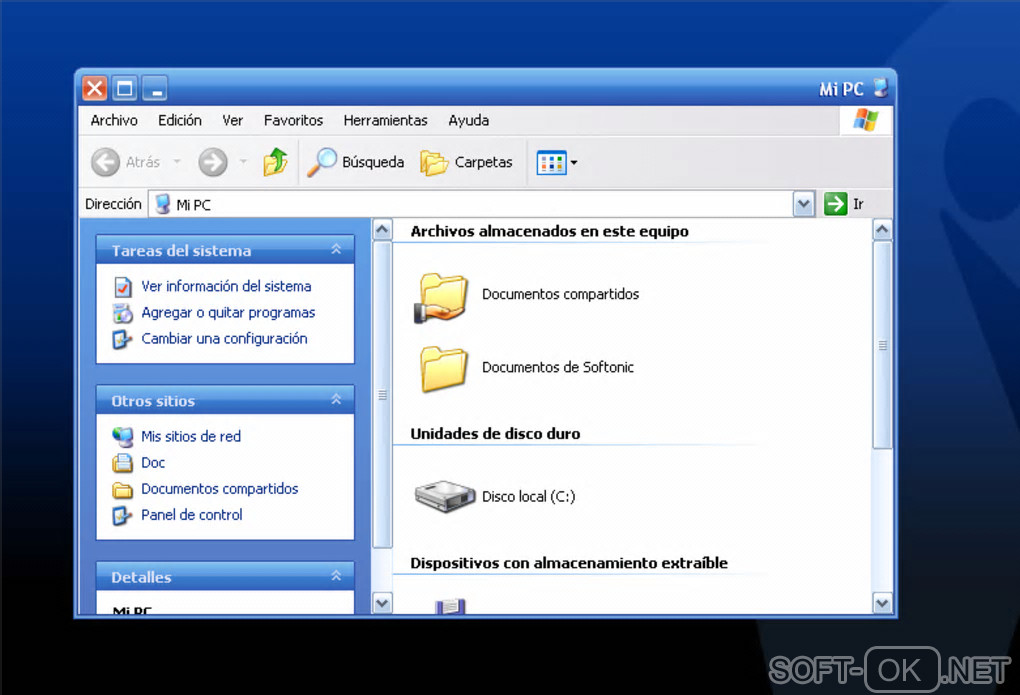Click the main pane scrollbar thumb

882,345
